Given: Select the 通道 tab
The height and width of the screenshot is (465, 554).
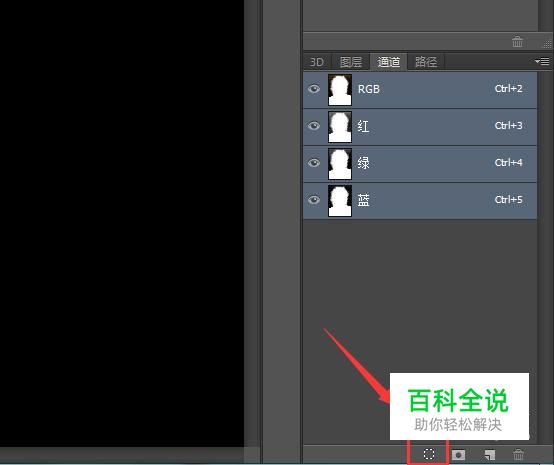Looking at the screenshot, I should [x=389, y=62].
